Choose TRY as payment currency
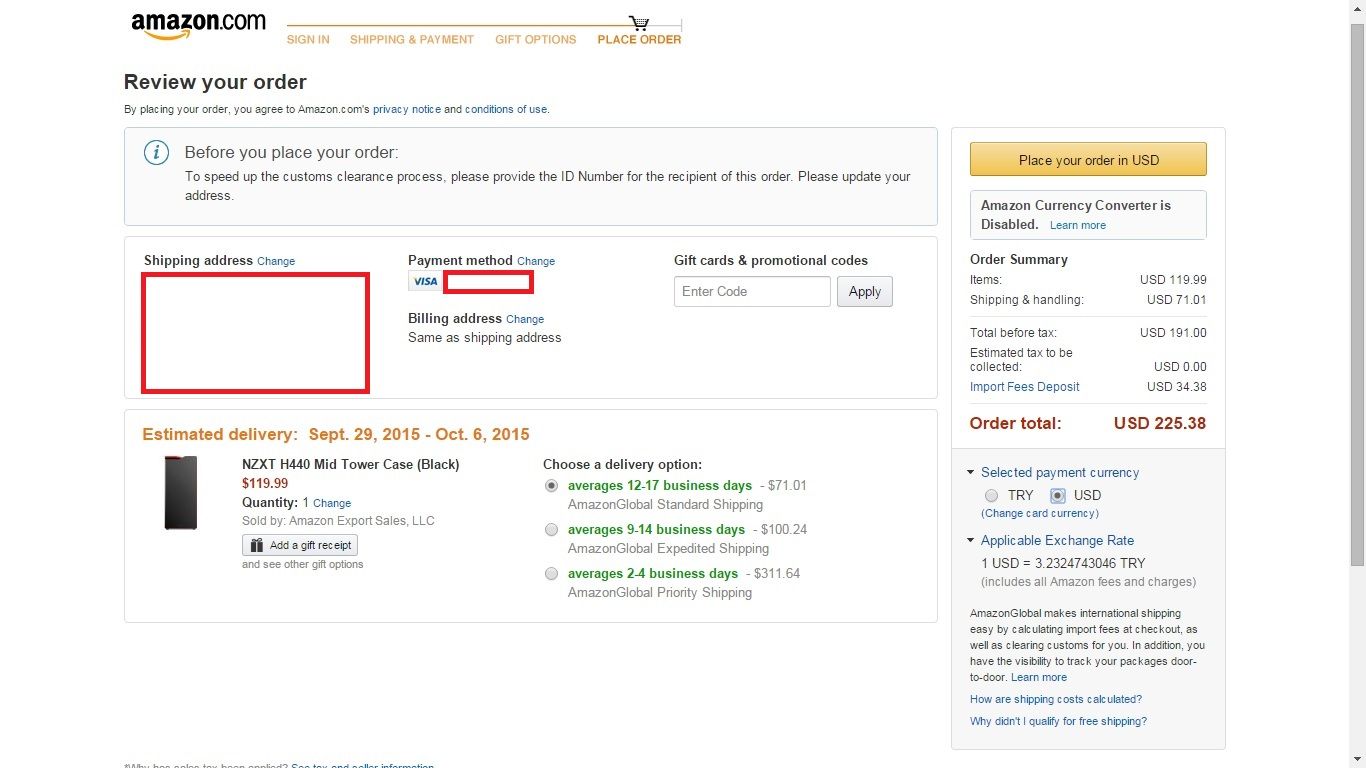The image size is (1366, 768). click(x=991, y=496)
